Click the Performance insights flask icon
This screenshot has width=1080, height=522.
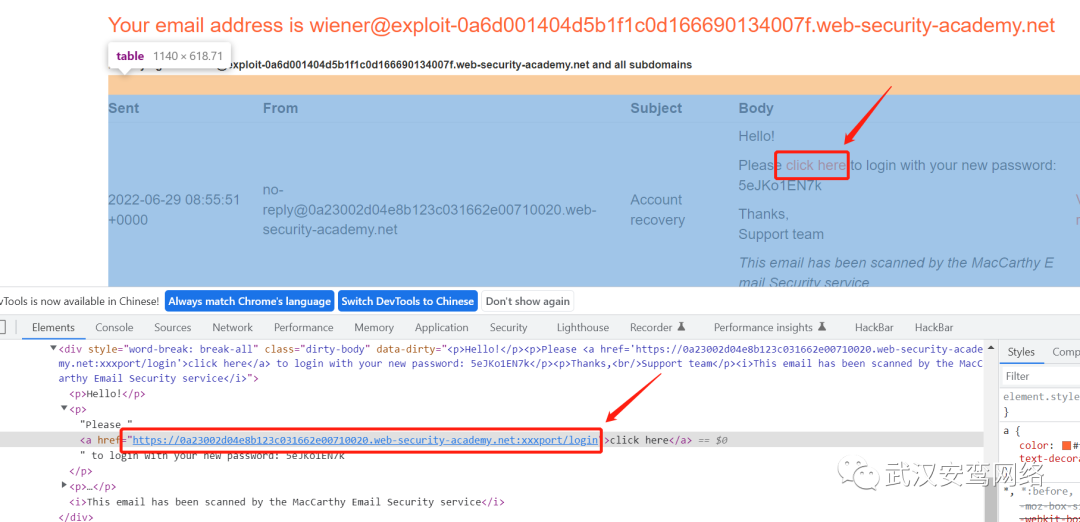pos(822,327)
